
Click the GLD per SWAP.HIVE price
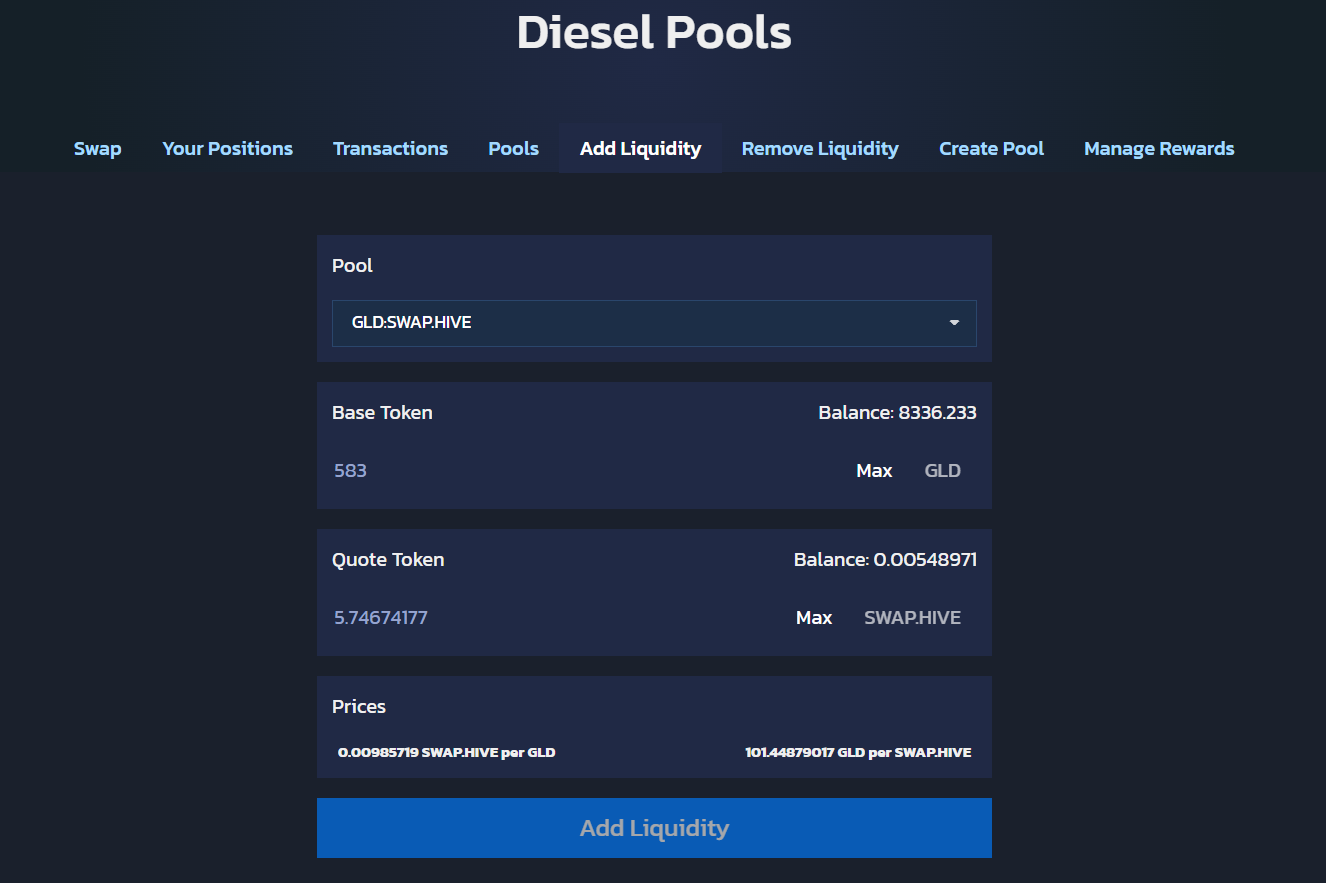tap(858, 752)
